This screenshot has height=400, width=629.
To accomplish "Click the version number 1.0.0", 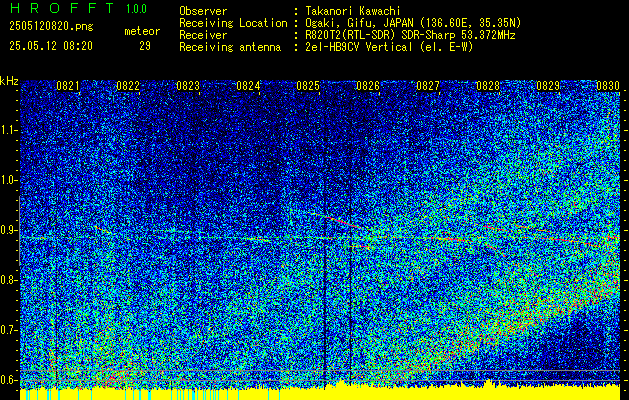I will coord(136,8).
